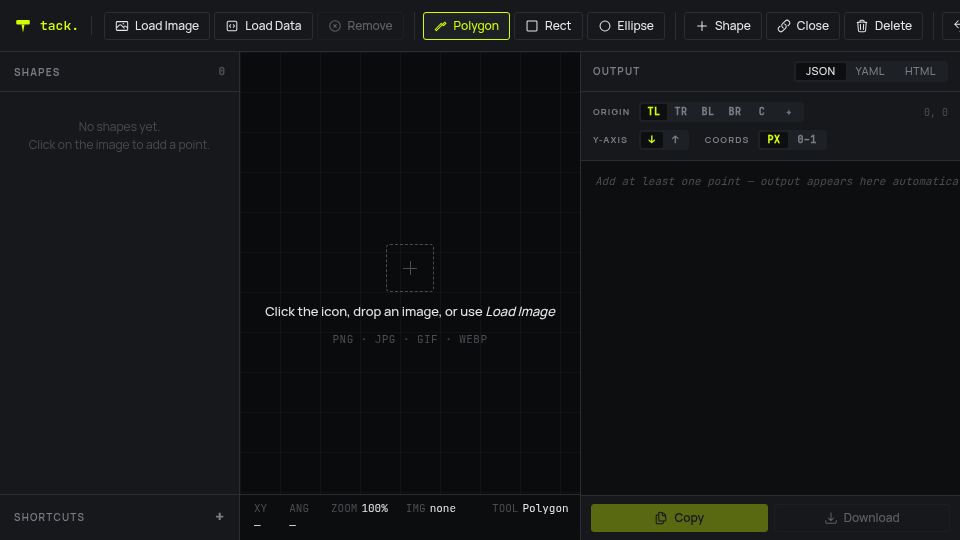Switch output to YAML tab

point(869,71)
